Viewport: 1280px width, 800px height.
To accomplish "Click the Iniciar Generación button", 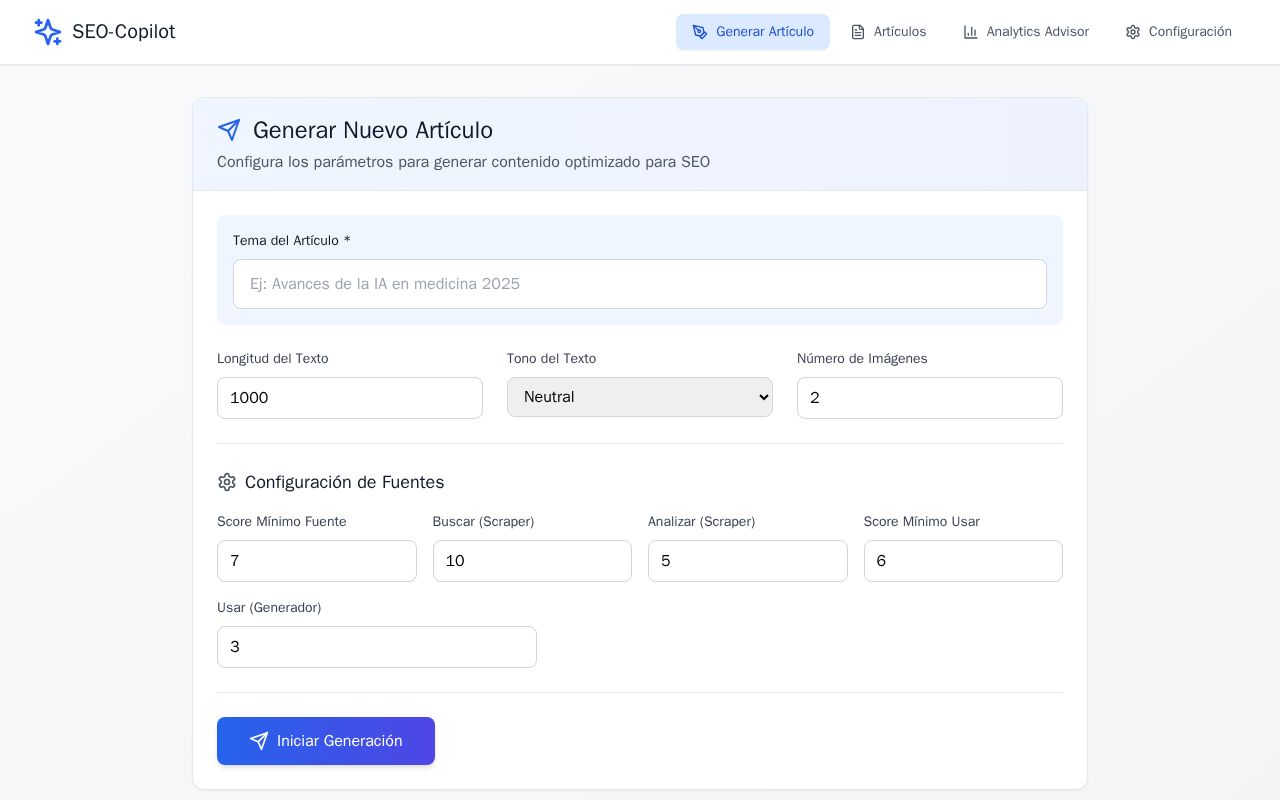I will 326,741.
